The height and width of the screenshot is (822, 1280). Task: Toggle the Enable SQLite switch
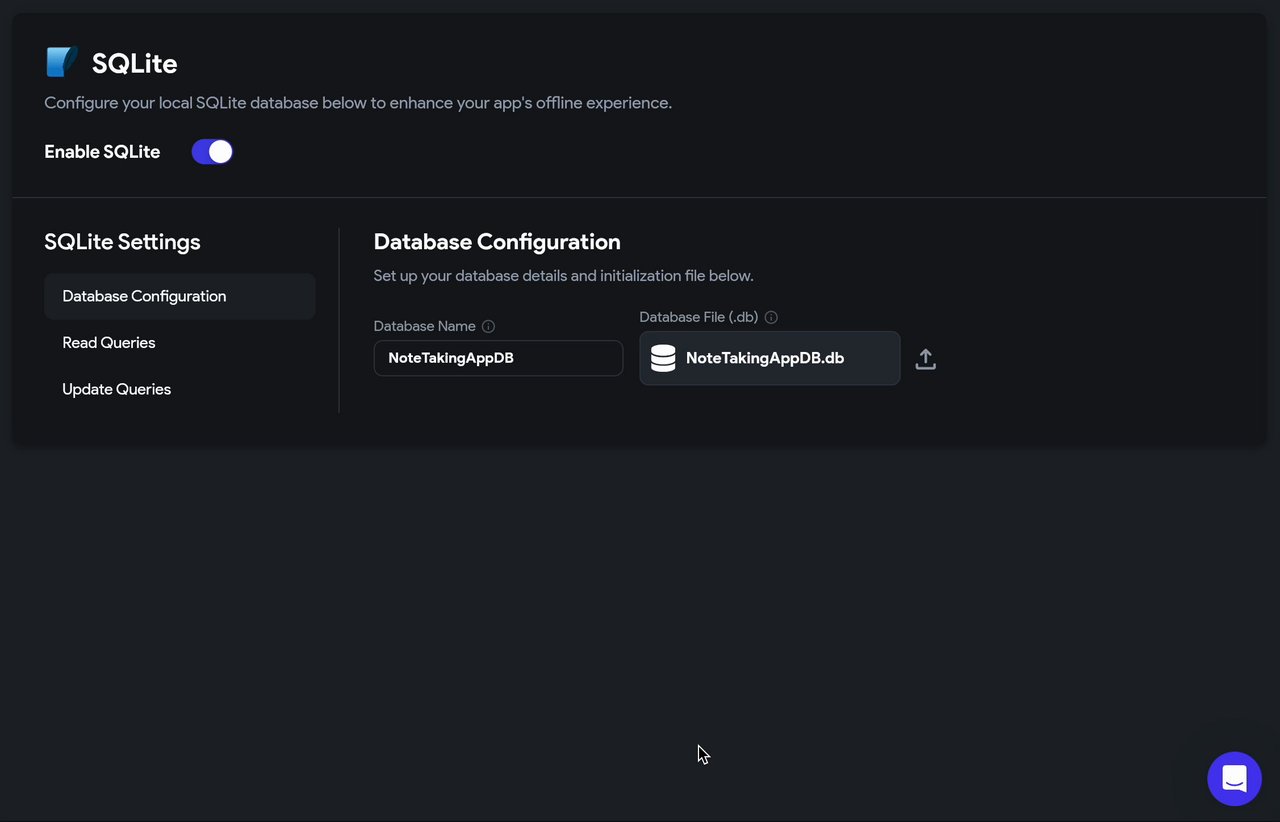(212, 152)
